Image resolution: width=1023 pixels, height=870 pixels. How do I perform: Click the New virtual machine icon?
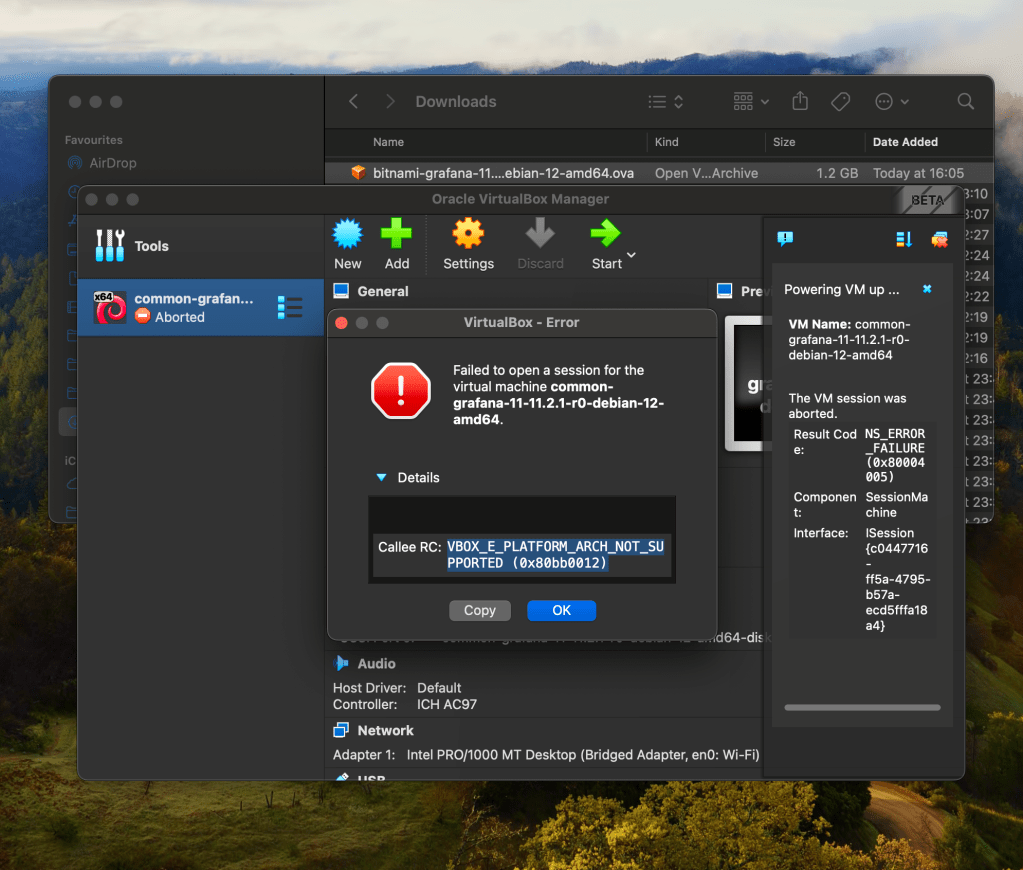(x=347, y=234)
